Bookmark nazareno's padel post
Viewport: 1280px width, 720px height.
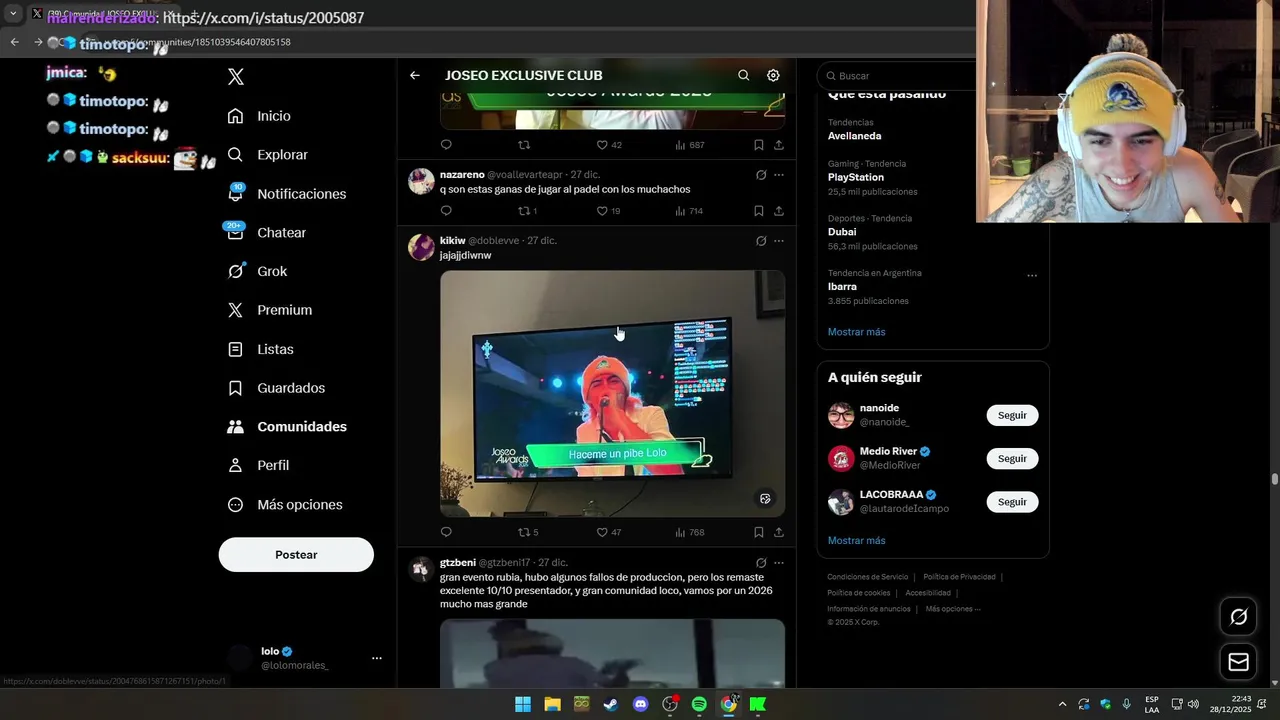[759, 211]
